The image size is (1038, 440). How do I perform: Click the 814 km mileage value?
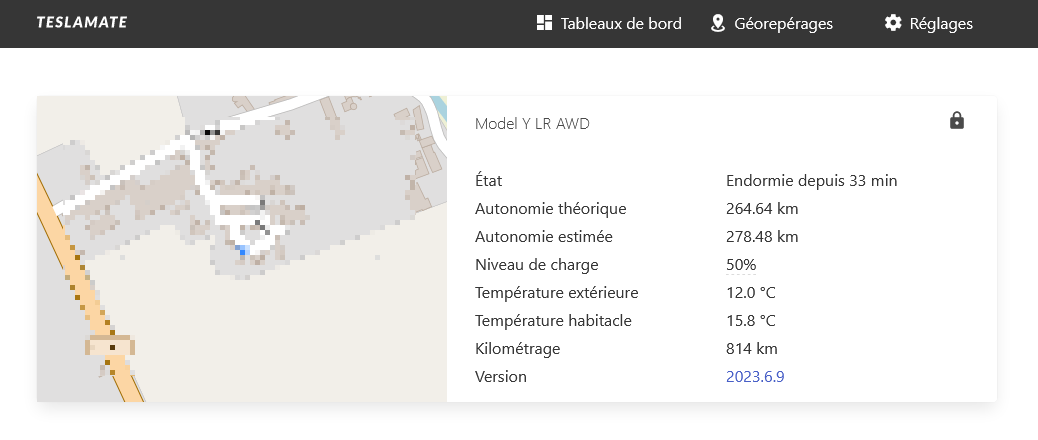[x=752, y=349]
